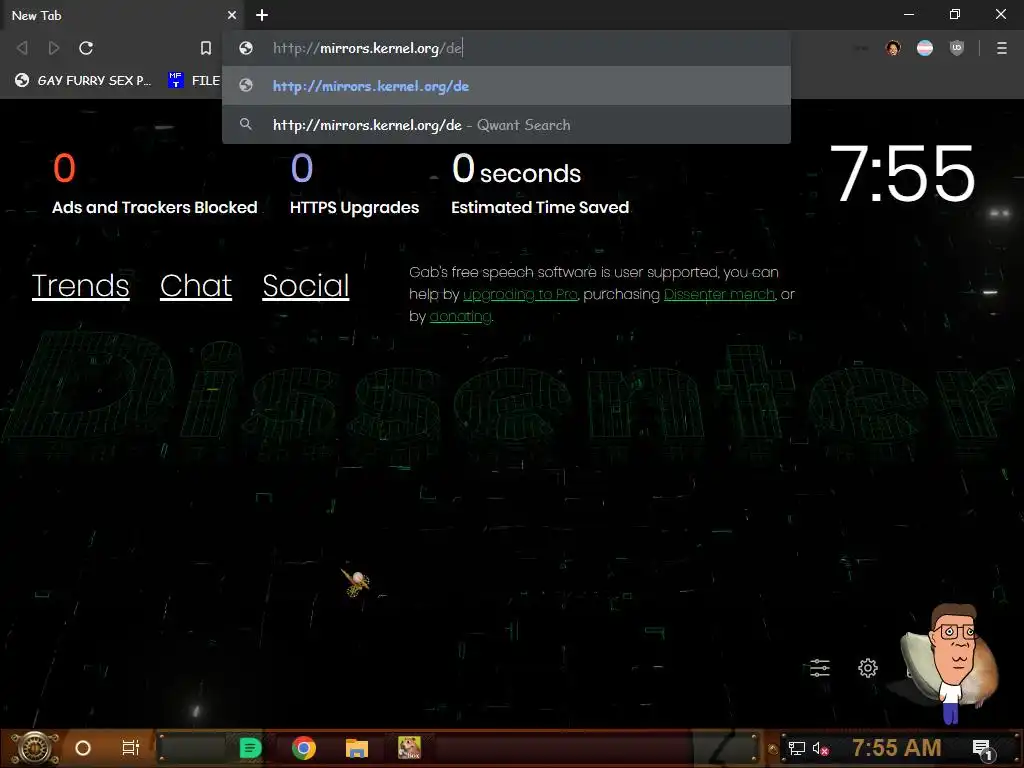Choose the Qwant Search suggestion
1024x768 pixels.
506,125
